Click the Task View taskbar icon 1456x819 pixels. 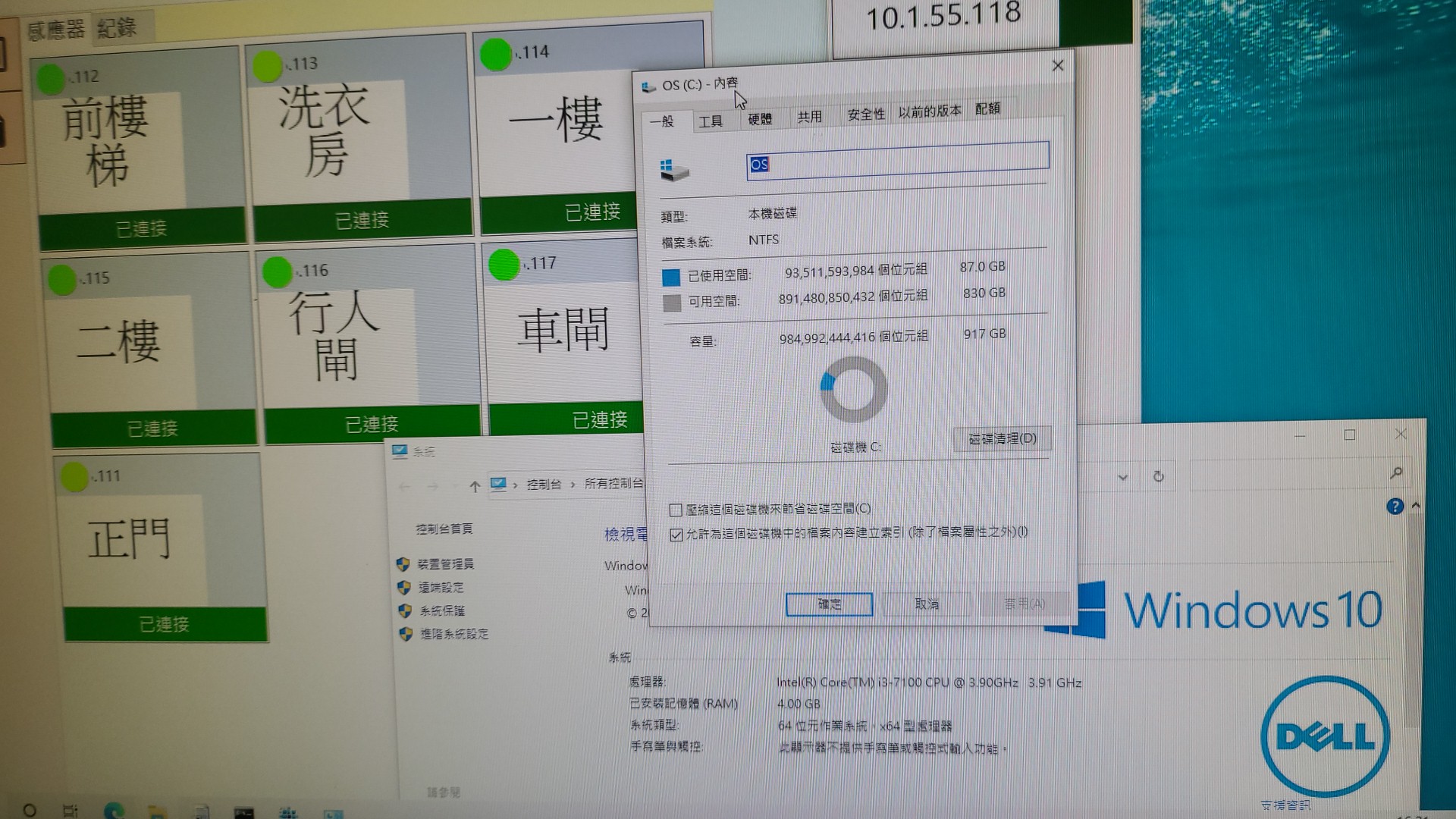point(70,811)
